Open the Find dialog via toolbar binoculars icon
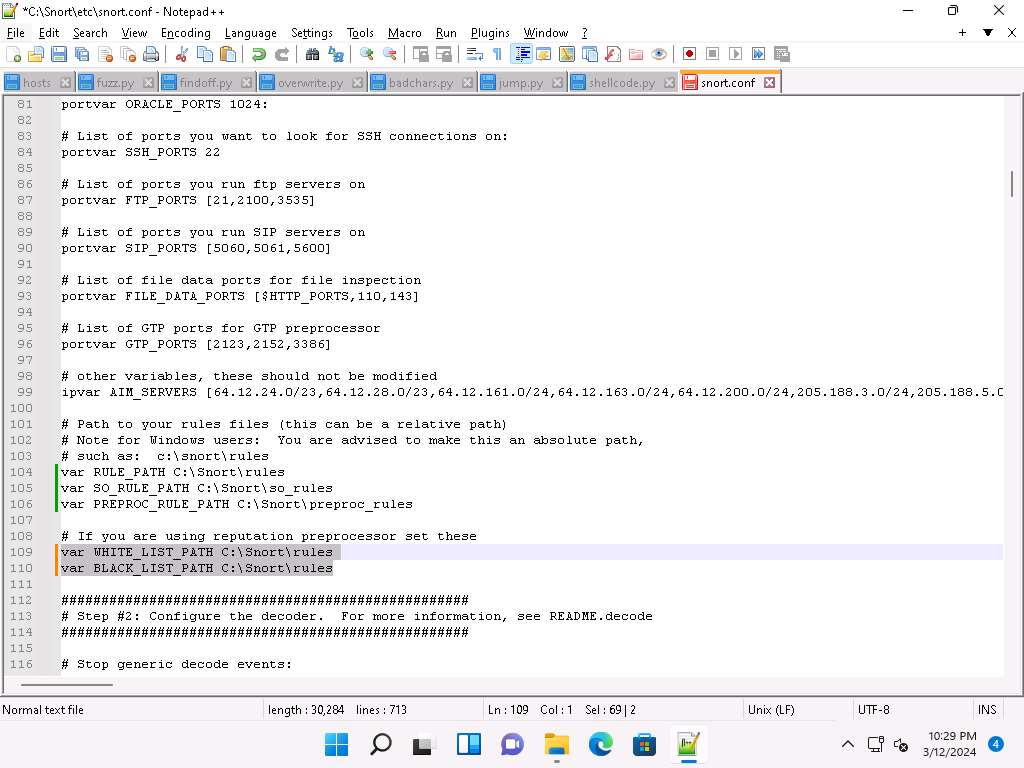 (312, 54)
